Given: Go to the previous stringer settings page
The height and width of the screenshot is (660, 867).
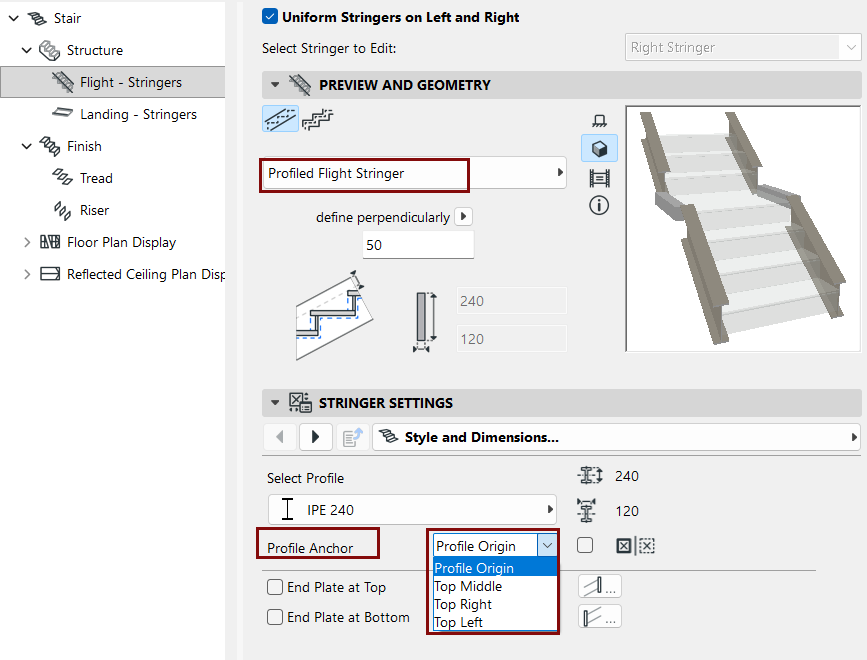Looking at the screenshot, I should (280, 437).
